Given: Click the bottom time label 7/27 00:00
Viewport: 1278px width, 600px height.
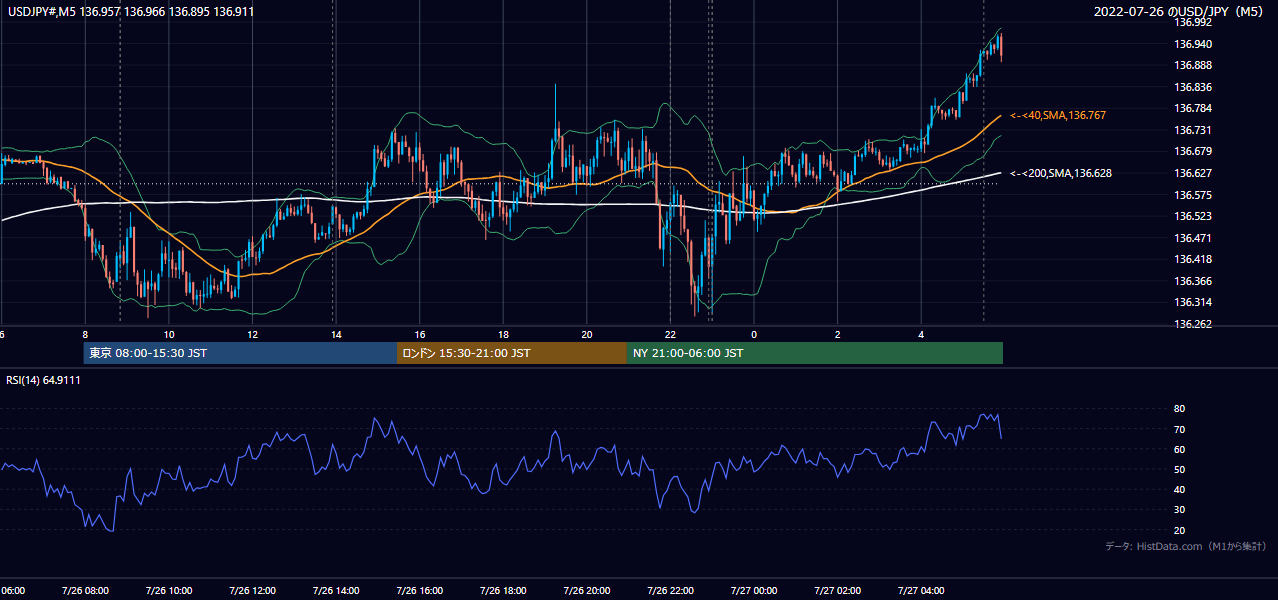Looking at the screenshot, I should pyautogui.click(x=754, y=590).
